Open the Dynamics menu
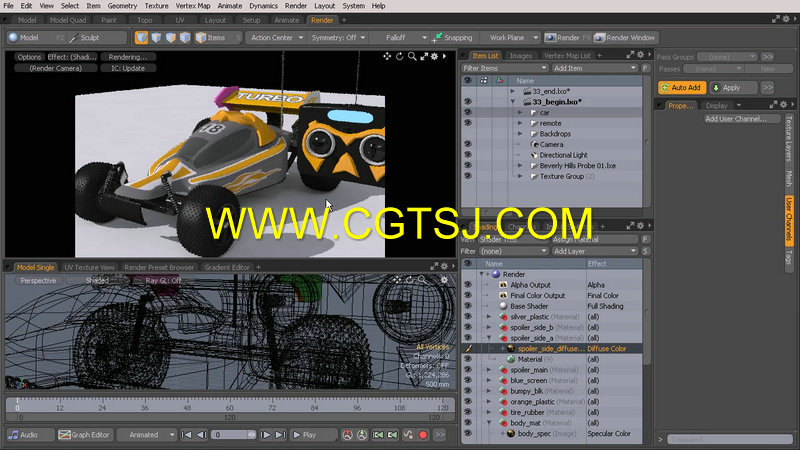The width and height of the screenshot is (800, 450). pos(263,6)
